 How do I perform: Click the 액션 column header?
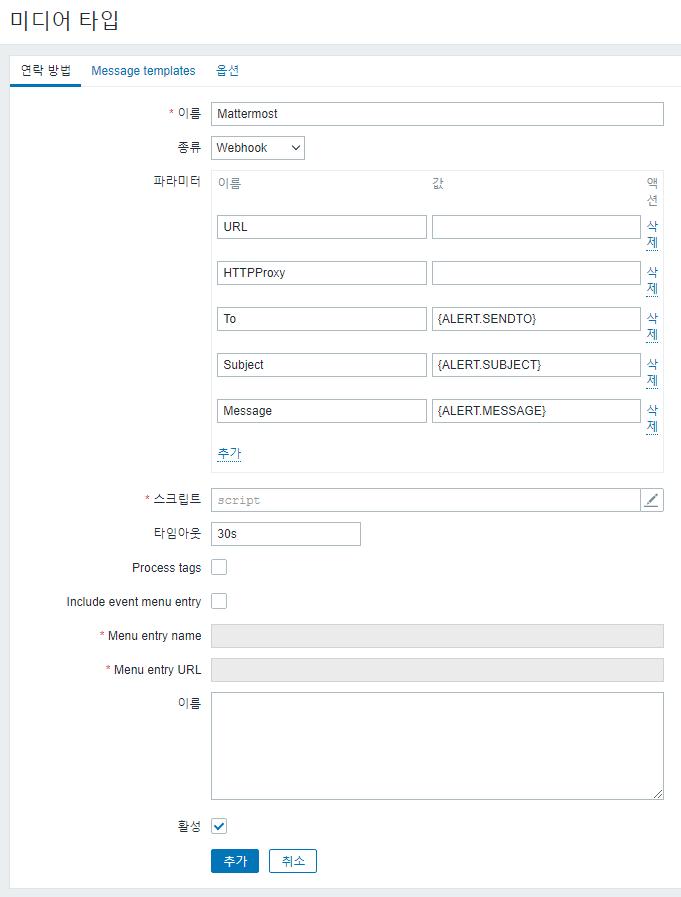pos(652,192)
